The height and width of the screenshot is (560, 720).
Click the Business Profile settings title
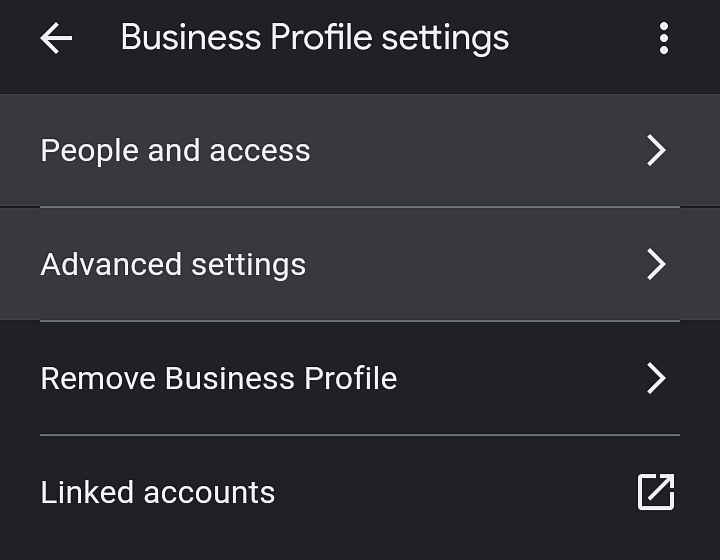pos(315,38)
